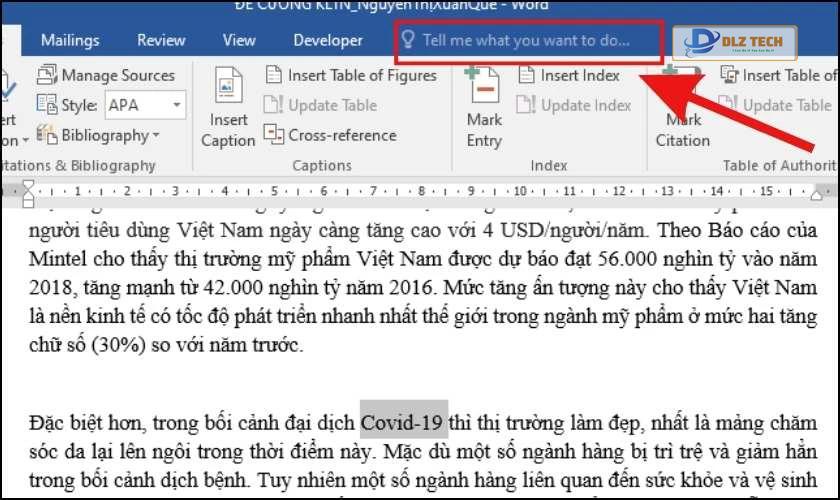
Task: Click the Insert Index icon
Action: point(526,75)
